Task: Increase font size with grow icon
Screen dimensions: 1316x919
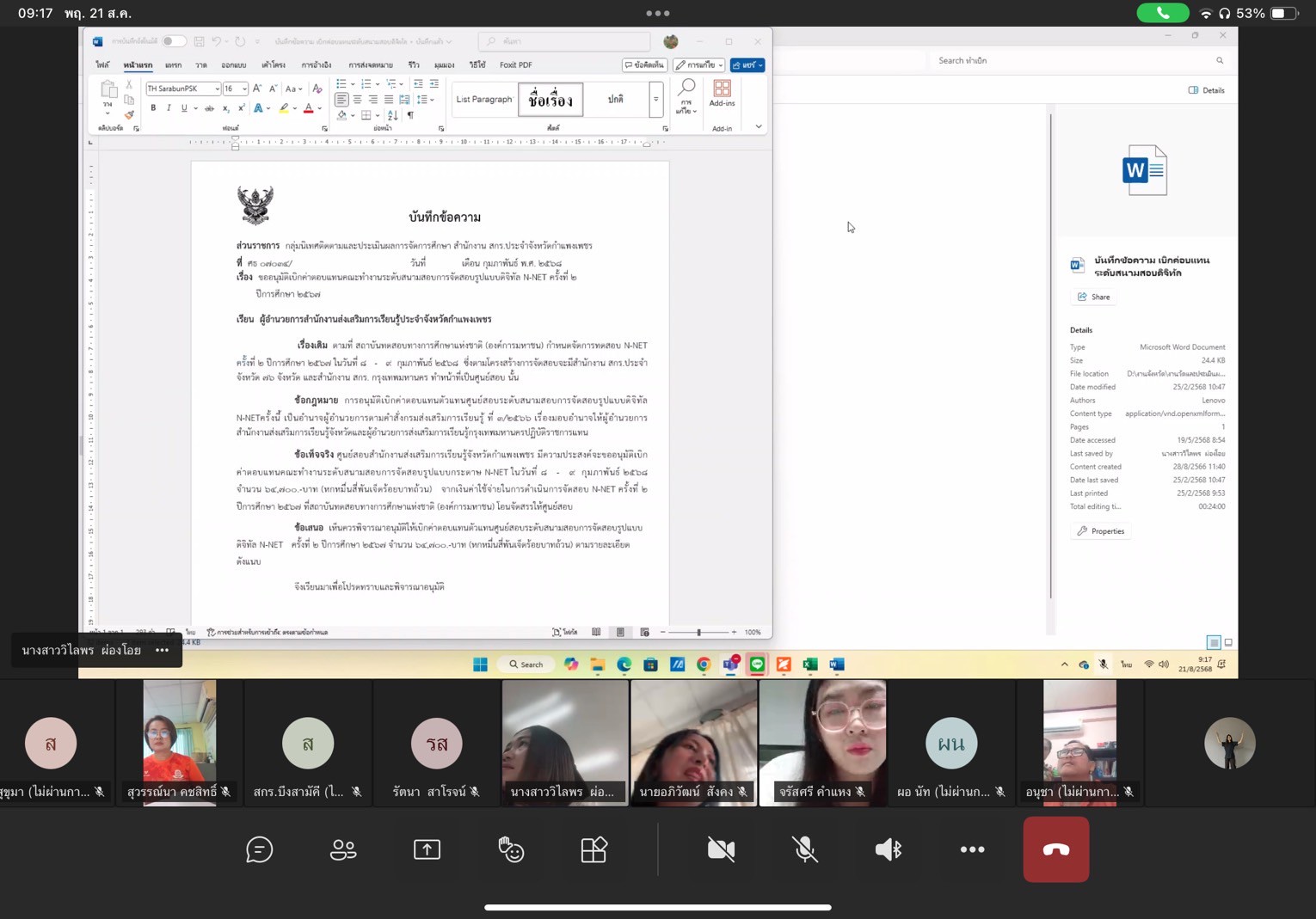Action: tap(257, 89)
